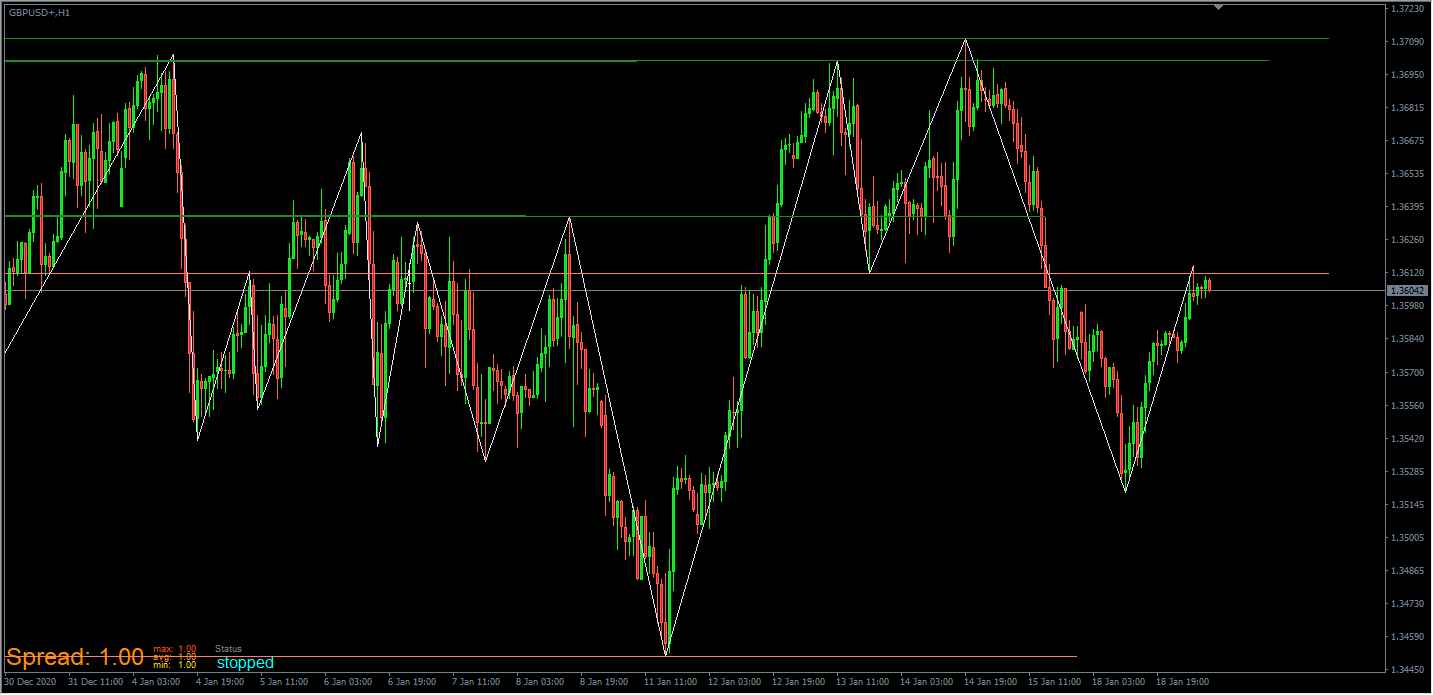The width and height of the screenshot is (1433, 695).
Task: Click the 1.35980 price axis label
Action: click(1407, 305)
